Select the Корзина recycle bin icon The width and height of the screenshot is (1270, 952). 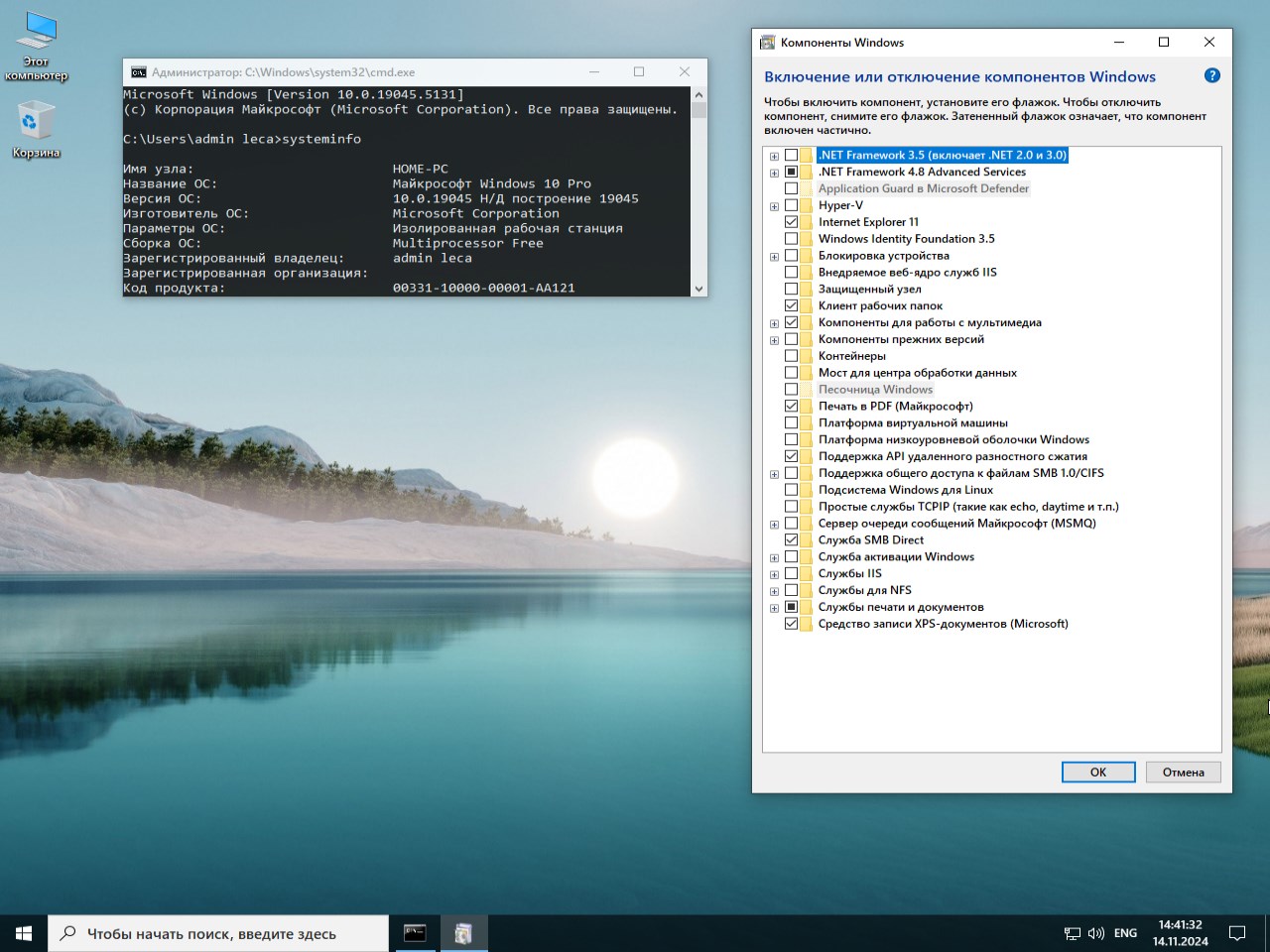(x=36, y=131)
